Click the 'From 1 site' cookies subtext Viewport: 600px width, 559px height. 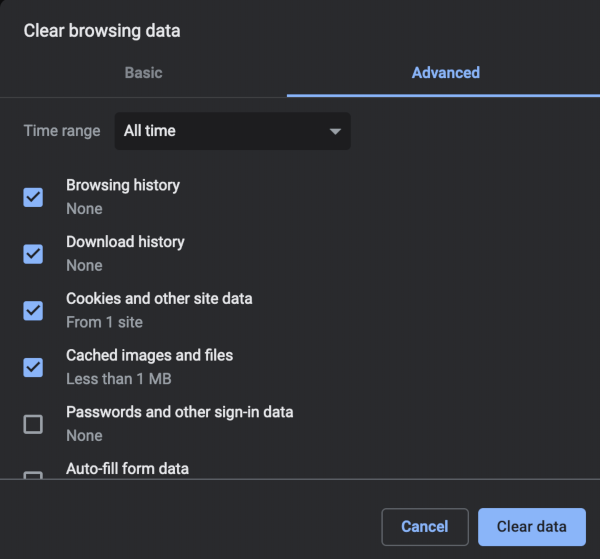pos(104,322)
